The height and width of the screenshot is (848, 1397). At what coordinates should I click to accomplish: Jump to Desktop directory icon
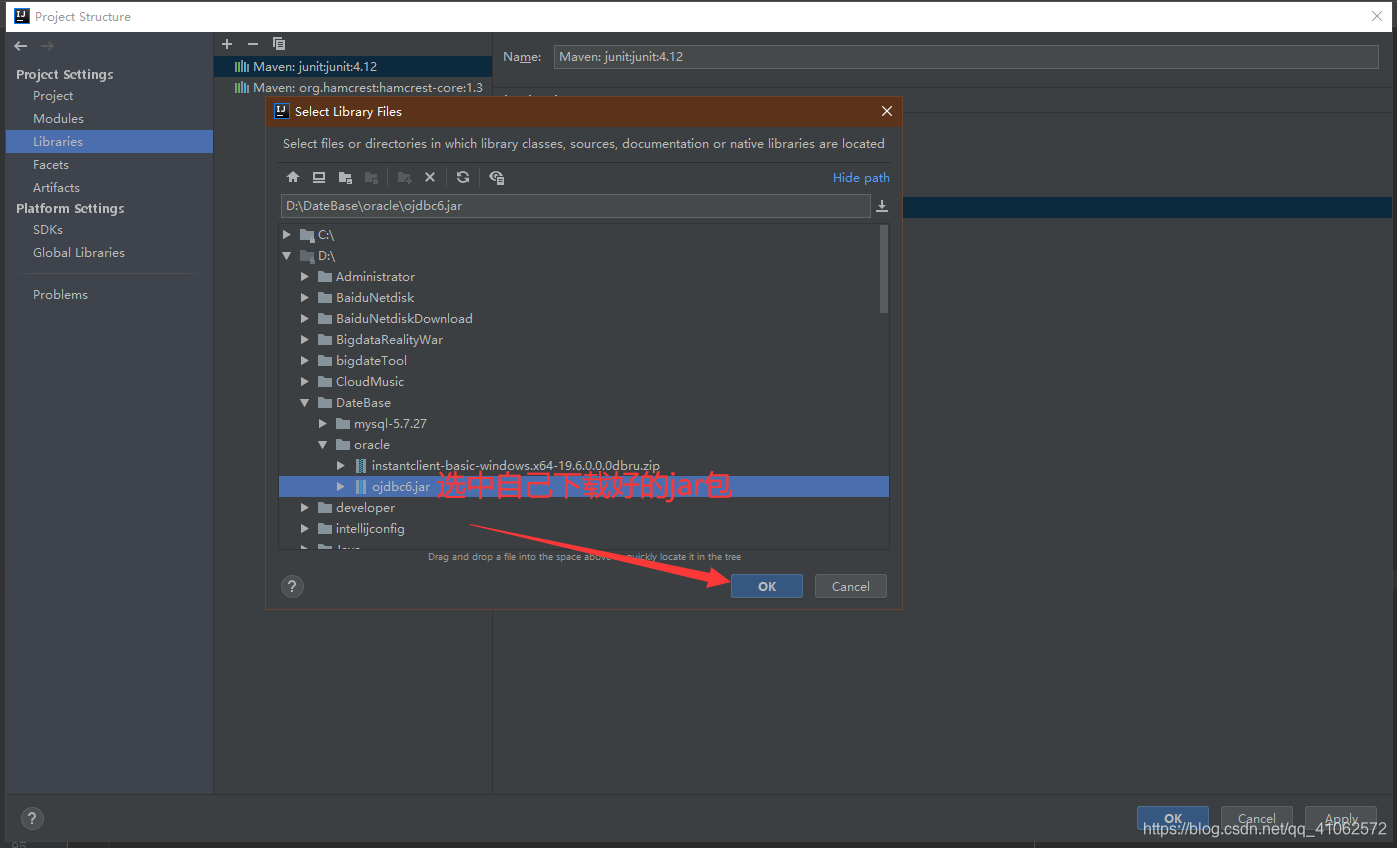319,177
